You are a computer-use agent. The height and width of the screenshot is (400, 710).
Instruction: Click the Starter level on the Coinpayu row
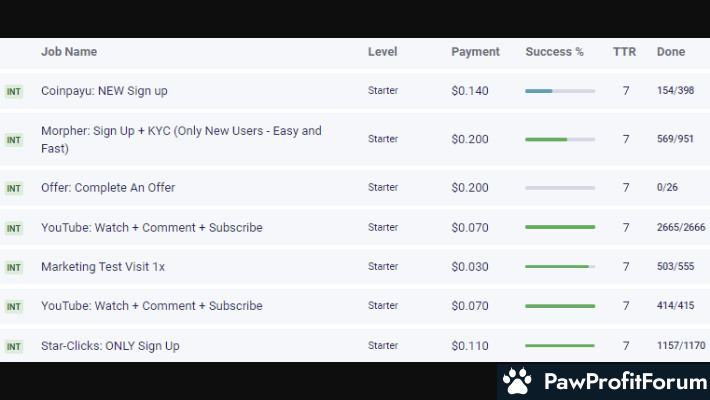tap(383, 91)
